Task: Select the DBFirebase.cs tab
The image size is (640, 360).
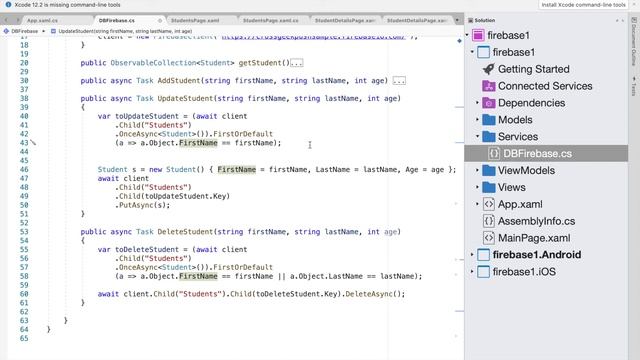Action: (116, 20)
